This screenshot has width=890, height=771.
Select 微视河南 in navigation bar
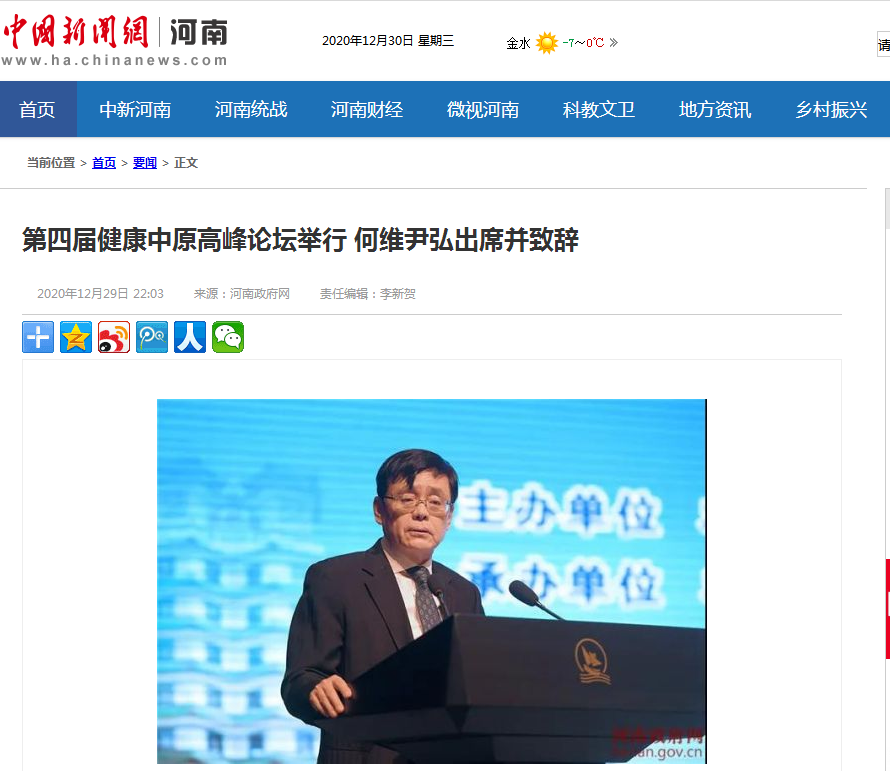tap(482, 109)
